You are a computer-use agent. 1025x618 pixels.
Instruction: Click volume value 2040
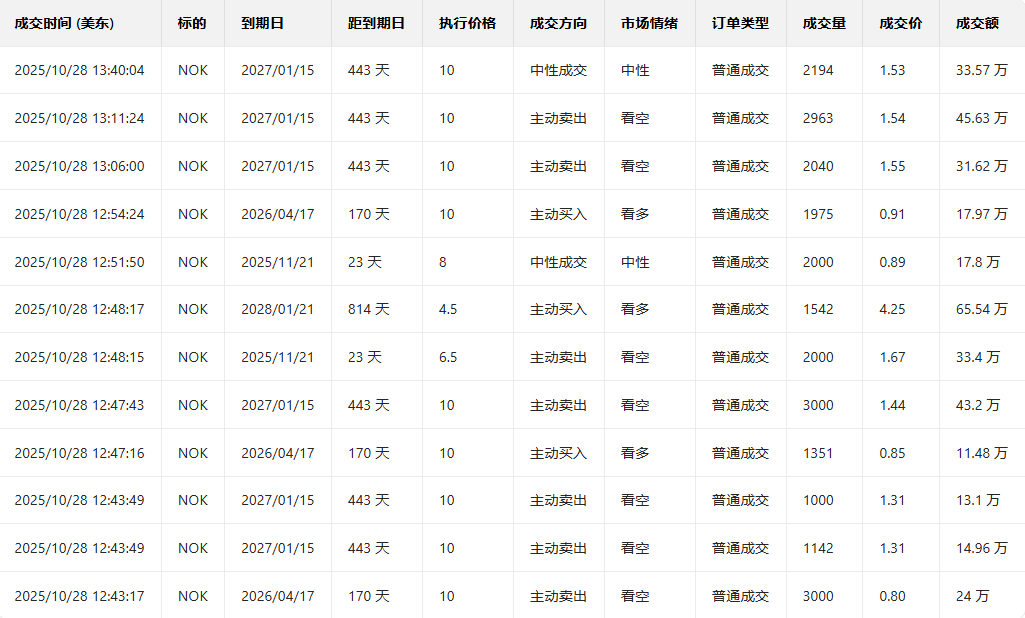click(x=818, y=166)
